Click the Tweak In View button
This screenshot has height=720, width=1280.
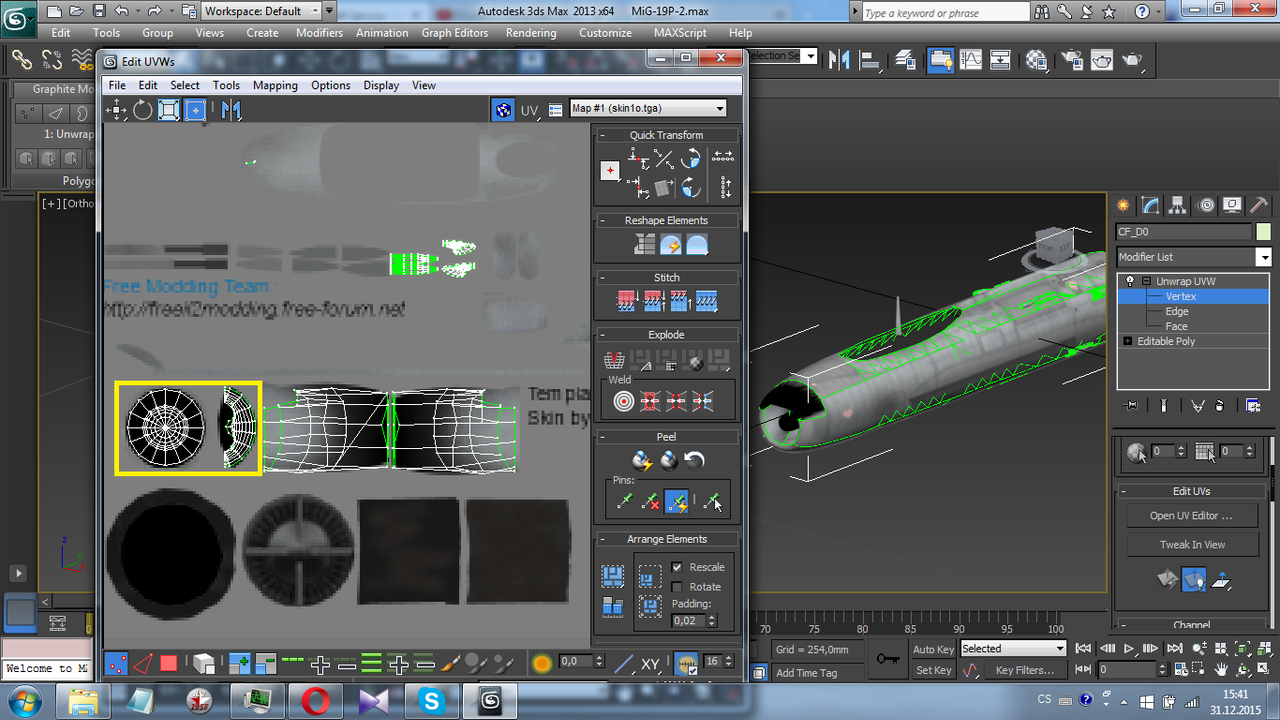pos(1192,544)
